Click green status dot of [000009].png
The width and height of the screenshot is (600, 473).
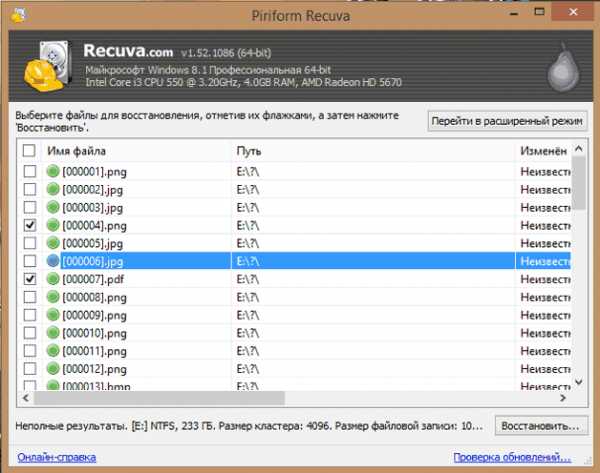pyautogui.click(x=53, y=315)
